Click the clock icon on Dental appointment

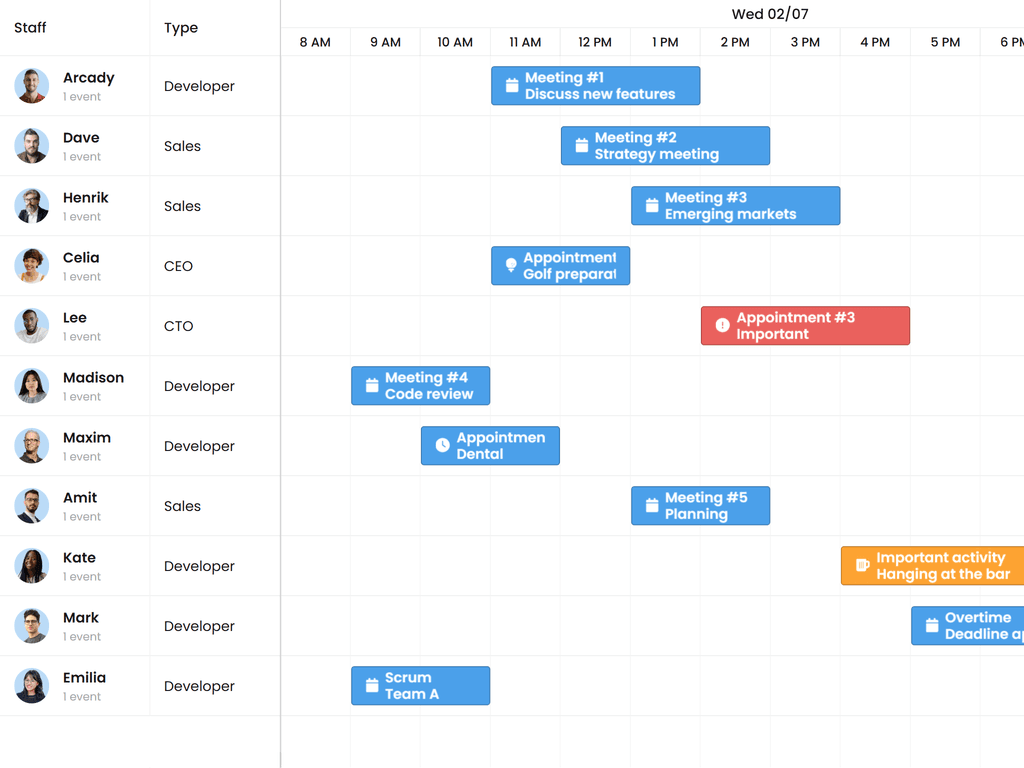(x=442, y=446)
